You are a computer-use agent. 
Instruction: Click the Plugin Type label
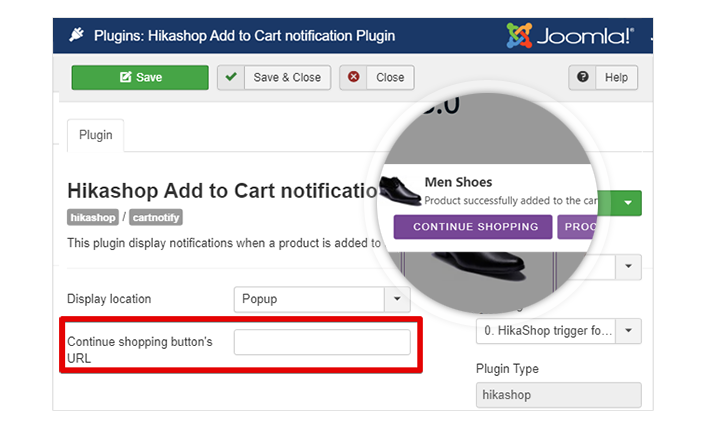click(508, 369)
